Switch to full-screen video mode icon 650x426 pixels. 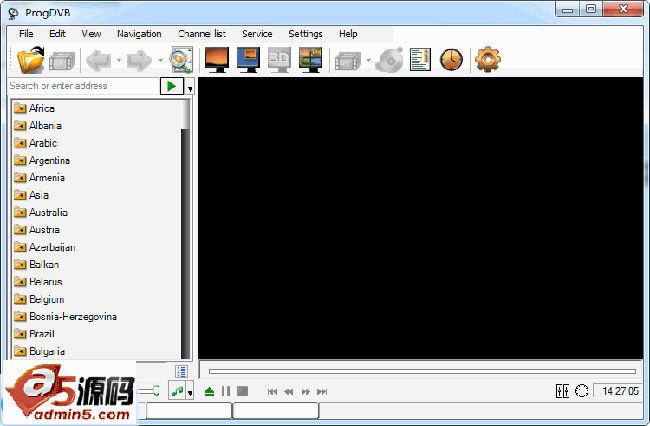(215, 60)
